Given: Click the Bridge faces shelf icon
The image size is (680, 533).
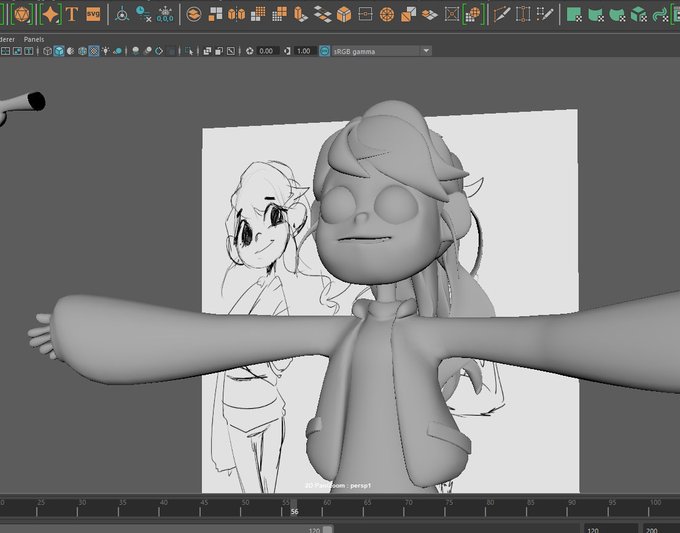Looking at the screenshot, I should 322,14.
